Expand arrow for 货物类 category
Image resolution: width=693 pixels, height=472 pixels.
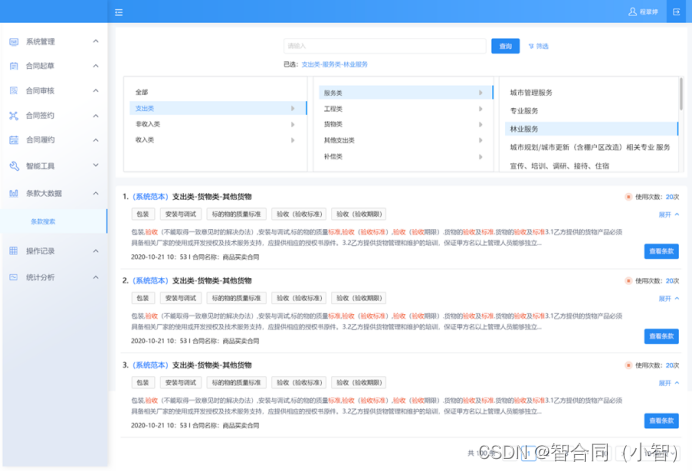coord(480,125)
